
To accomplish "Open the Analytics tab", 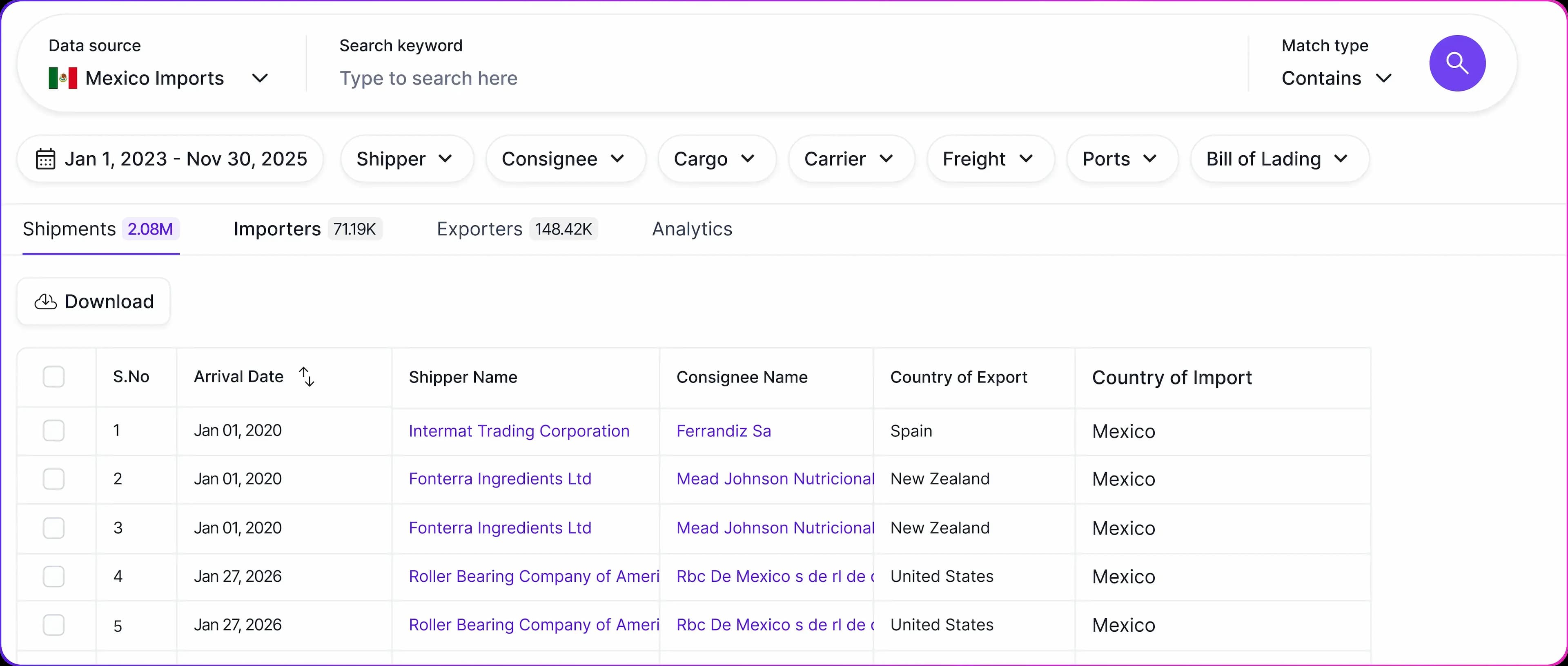I will point(691,229).
